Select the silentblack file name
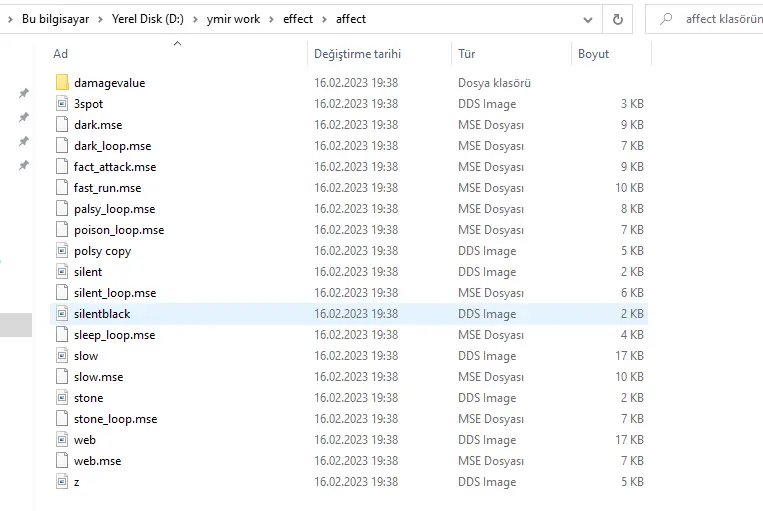 point(102,314)
